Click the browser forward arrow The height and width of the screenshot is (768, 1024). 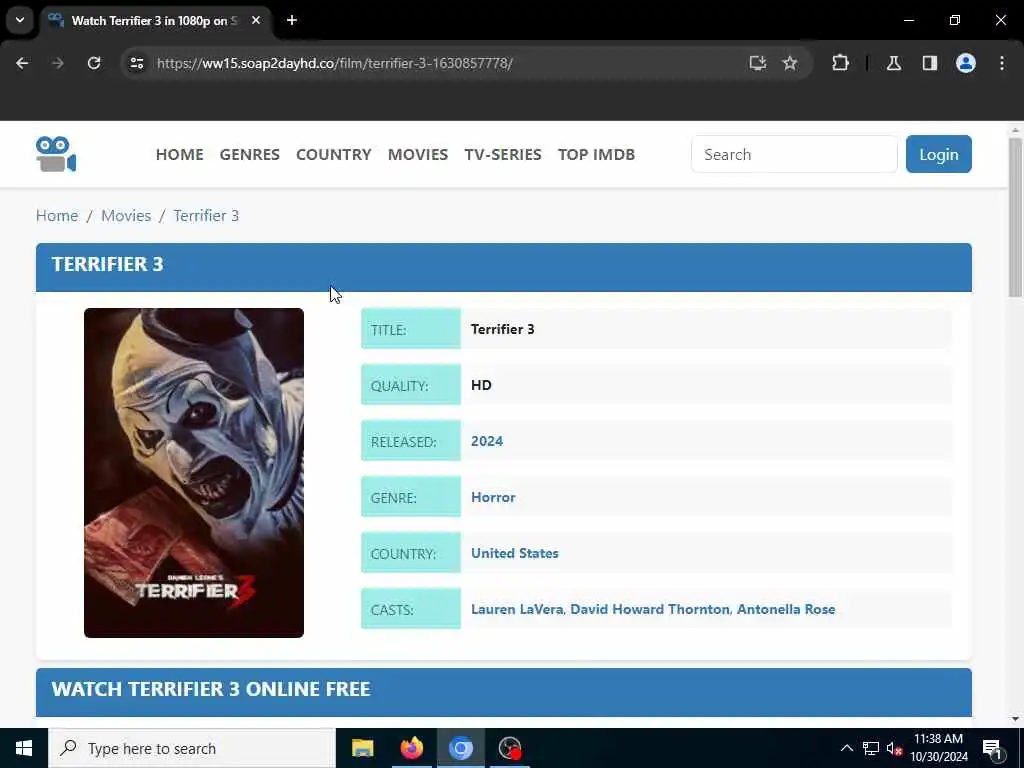point(58,63)
